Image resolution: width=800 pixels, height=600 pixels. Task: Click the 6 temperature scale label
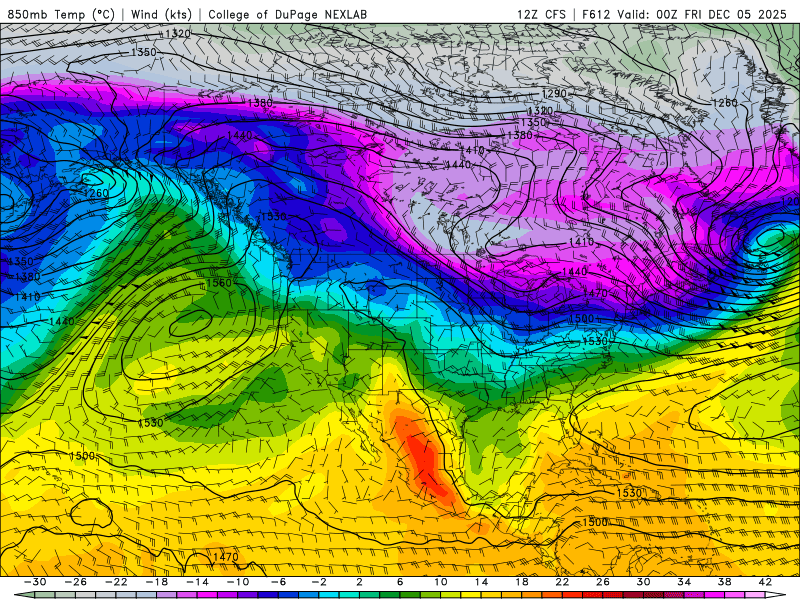point(400,582)
